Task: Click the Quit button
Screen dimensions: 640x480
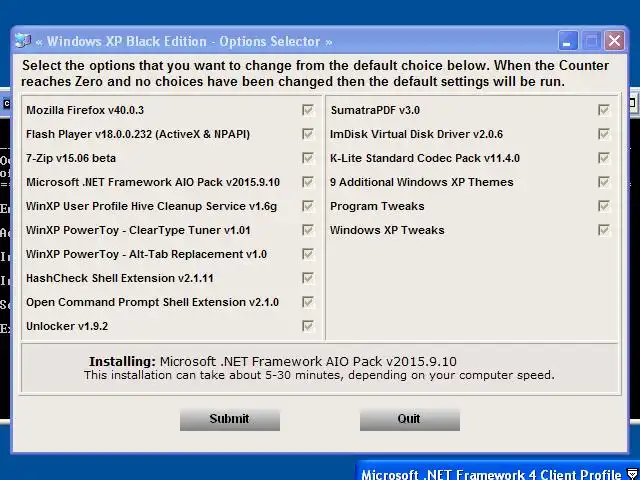Action: tap(410, 420)
